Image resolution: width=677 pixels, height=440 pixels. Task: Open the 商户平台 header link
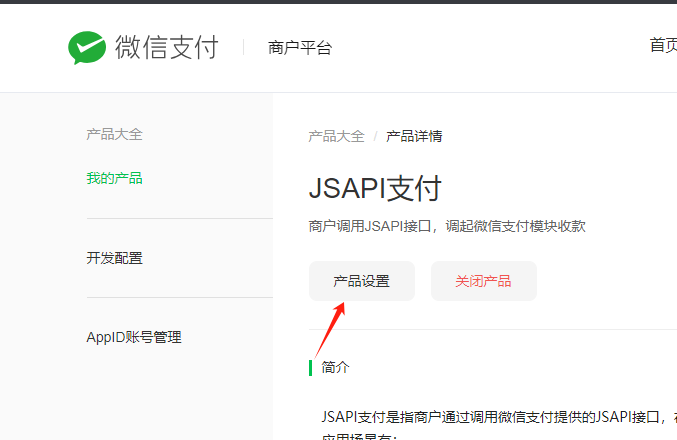coord(300,47)
